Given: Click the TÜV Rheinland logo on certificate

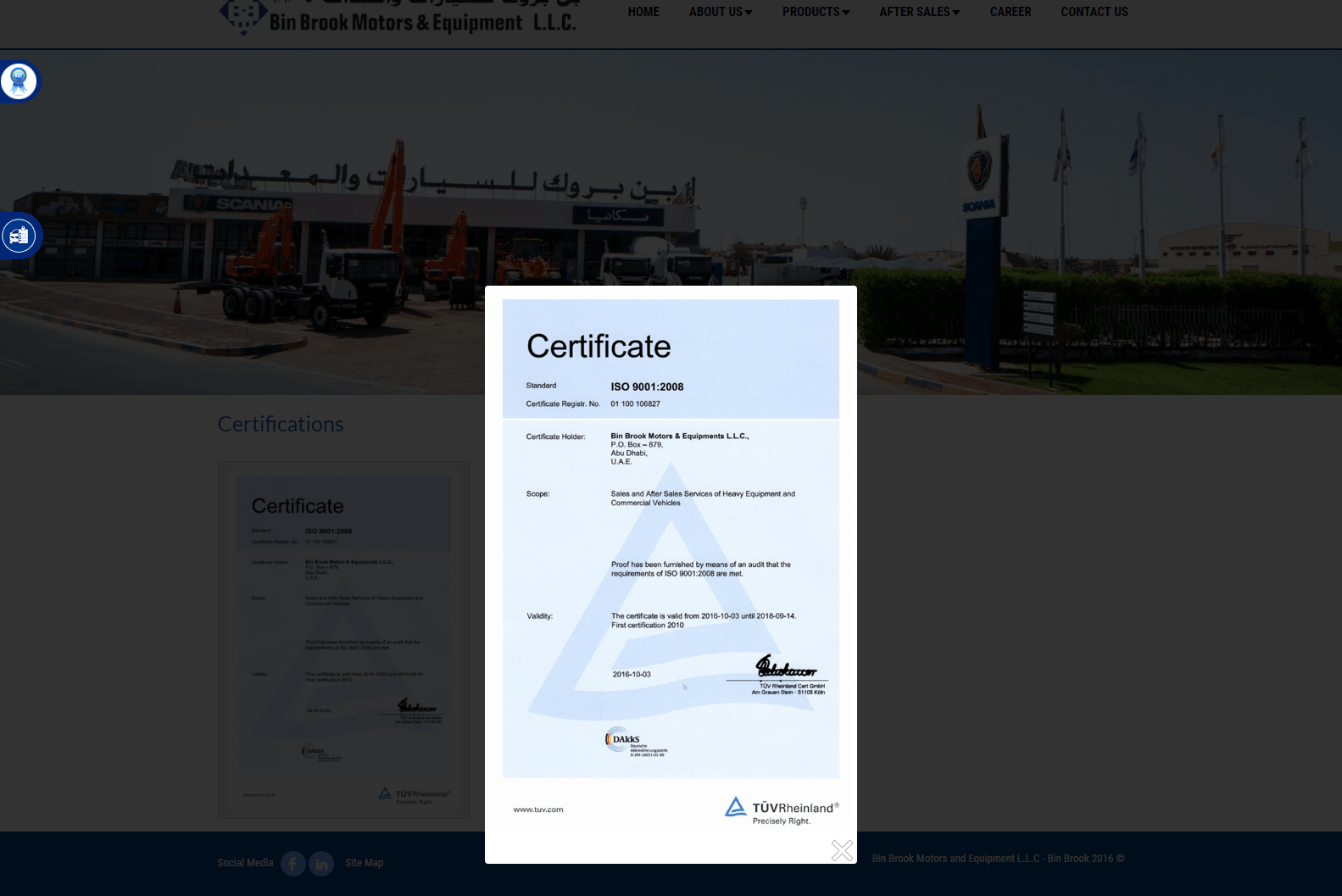Looking at the screenshot, I should 781,810.
